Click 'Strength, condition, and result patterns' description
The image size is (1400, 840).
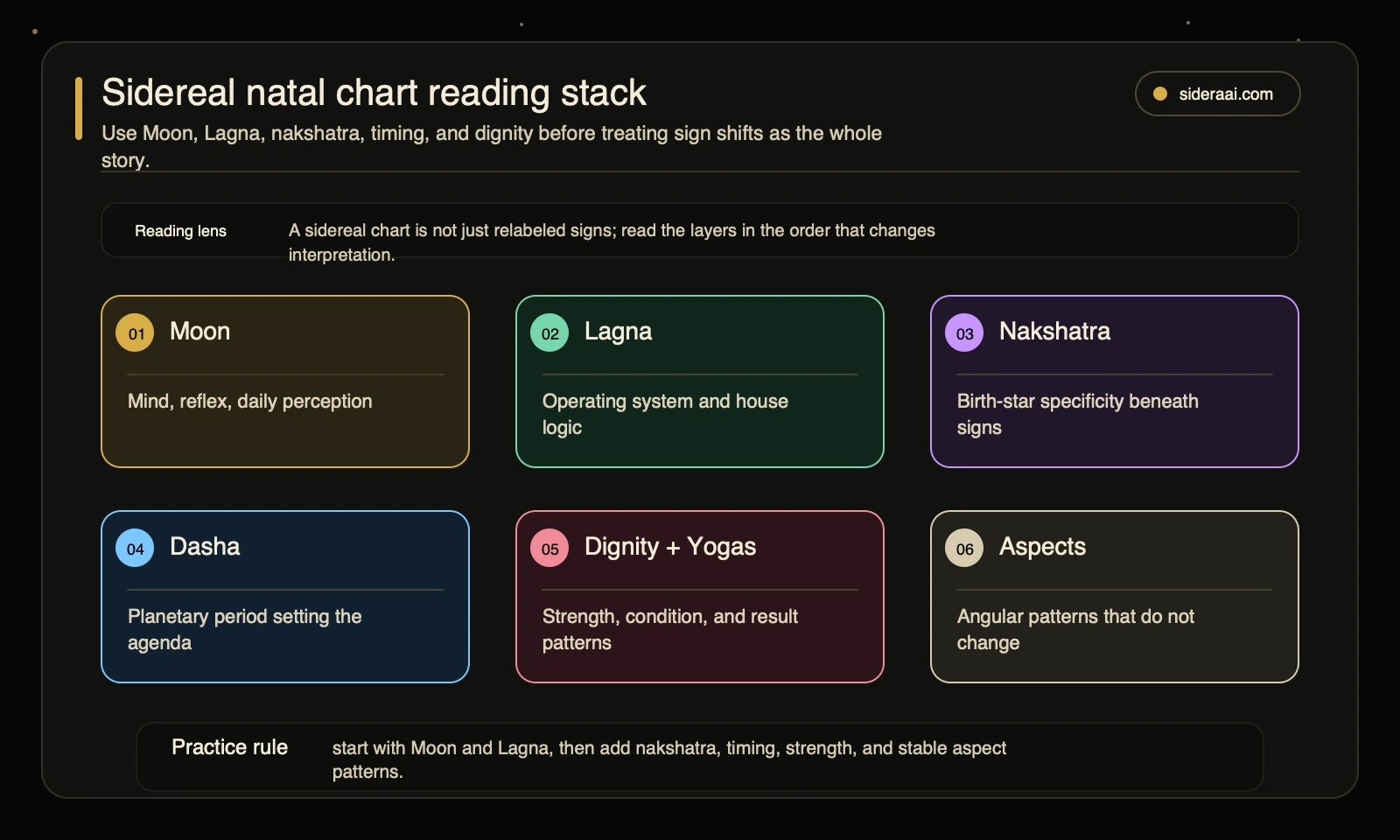(x=670, y=629)
